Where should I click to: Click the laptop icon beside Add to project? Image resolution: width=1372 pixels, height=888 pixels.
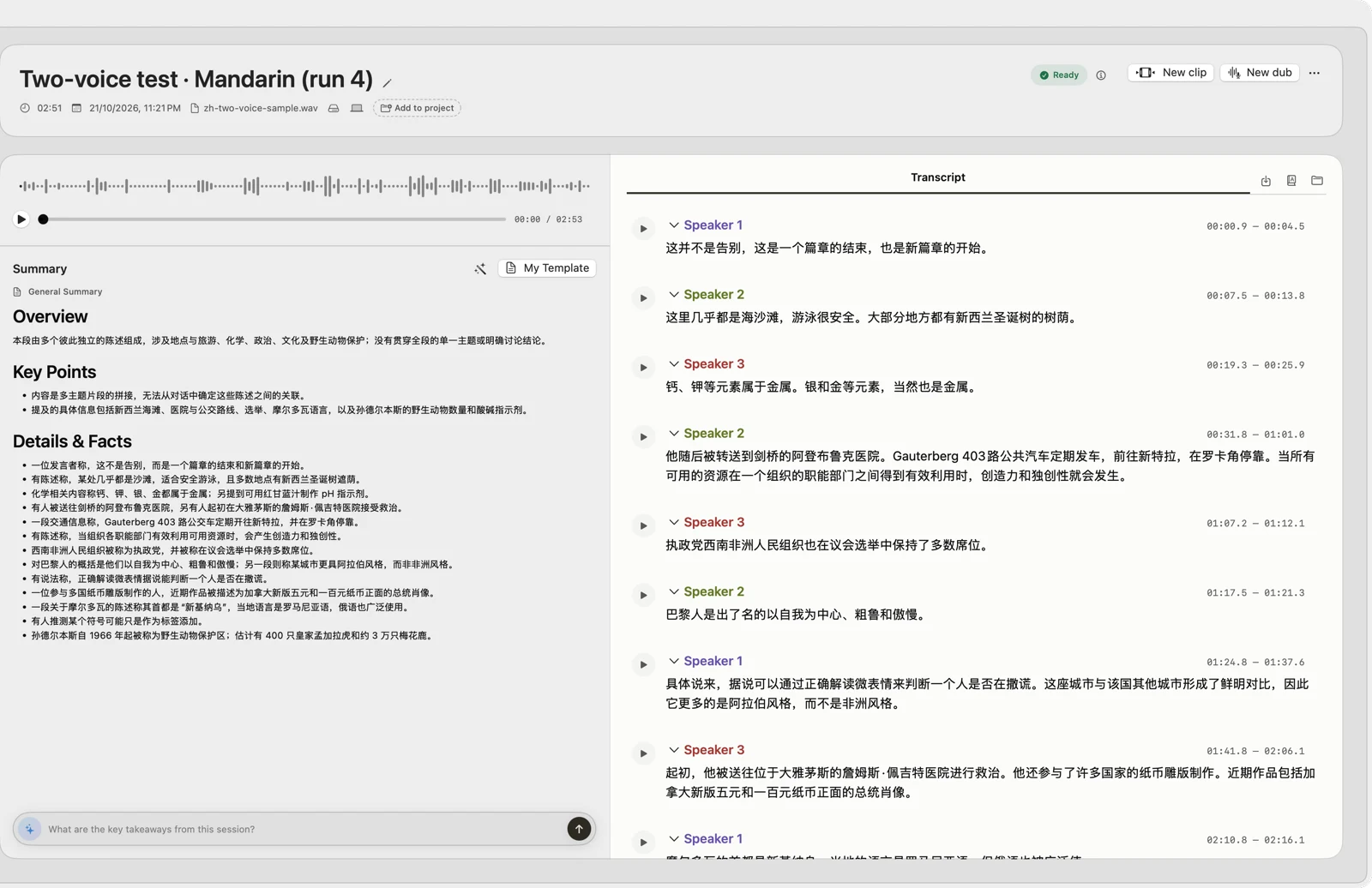[357, 108]
